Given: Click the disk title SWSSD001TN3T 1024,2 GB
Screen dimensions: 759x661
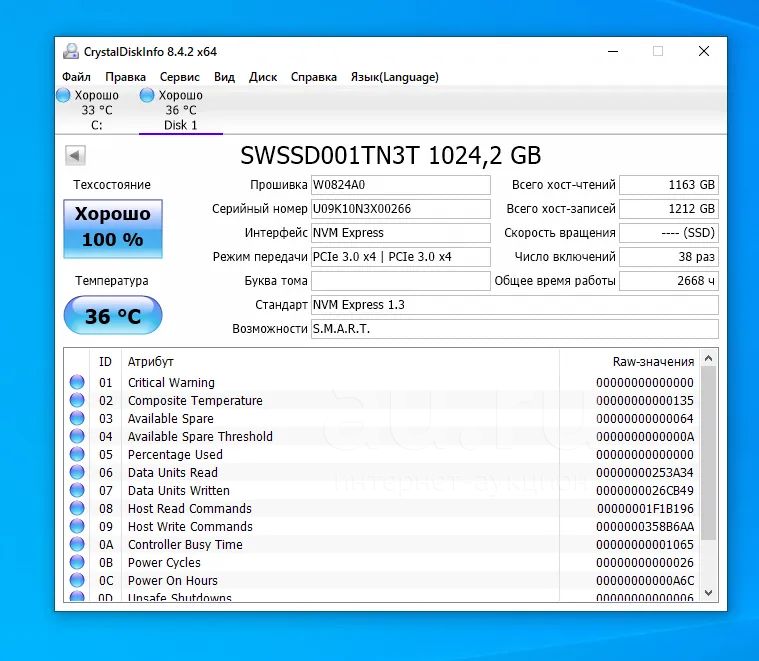Looking at the screenshot, I should (390, 155).
